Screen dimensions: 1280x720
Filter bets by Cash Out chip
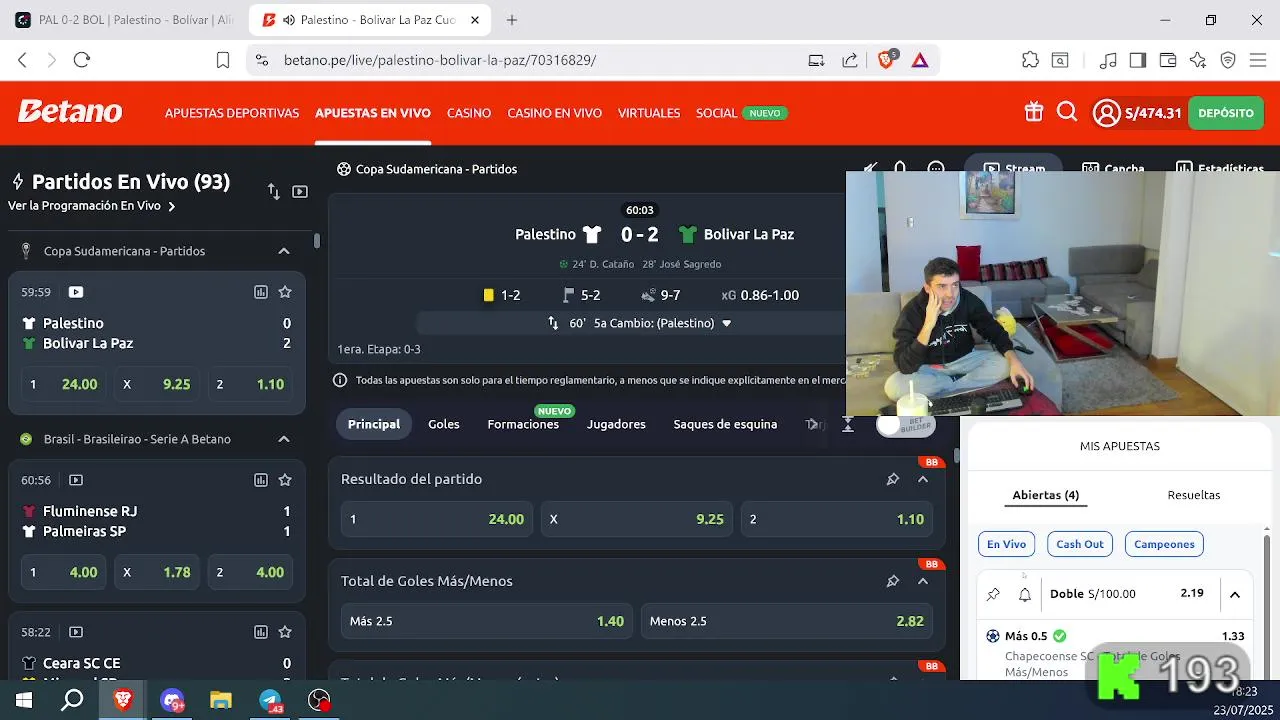pos(1080,544)
